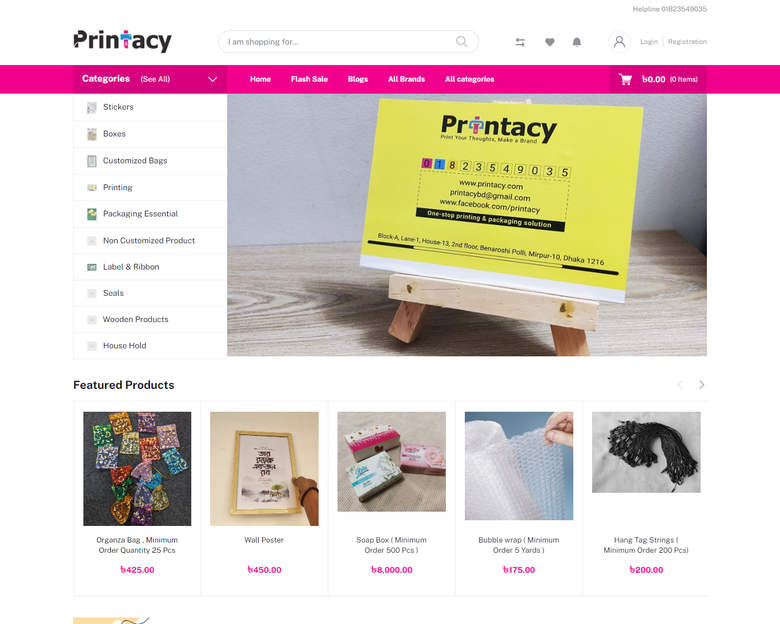Open the wishlist heart icon
The height and width of the screenshot is (624, 780).
click(549, 42)
